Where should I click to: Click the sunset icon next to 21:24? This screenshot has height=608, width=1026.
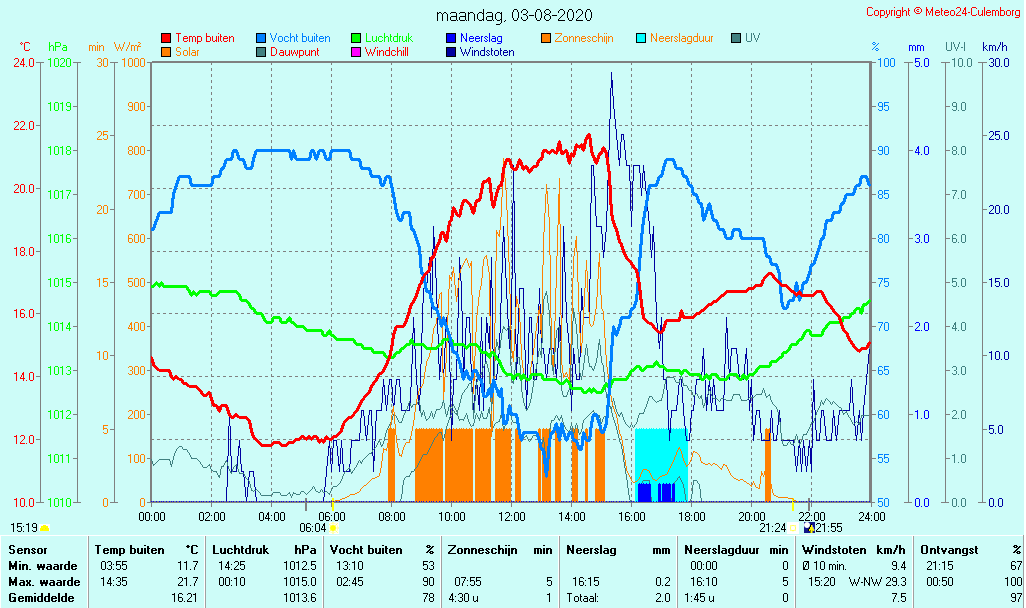(x=793, y=528)
